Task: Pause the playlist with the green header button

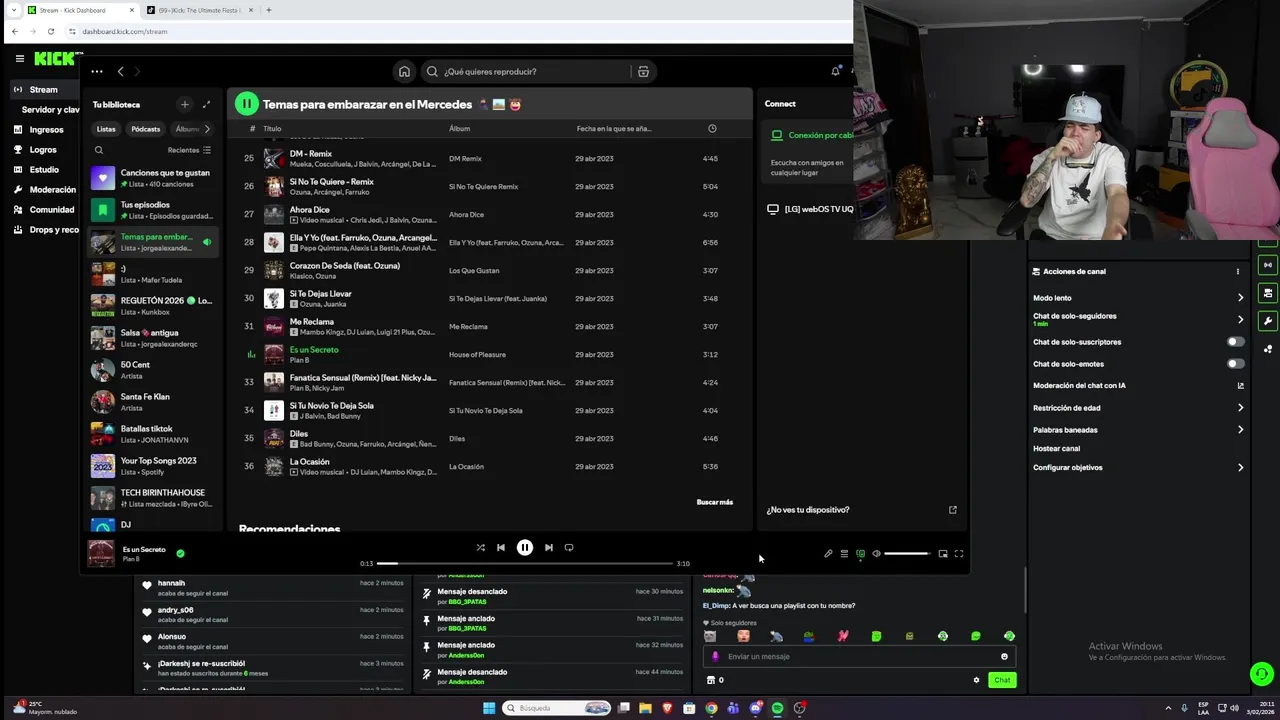Action: point(246,103)
